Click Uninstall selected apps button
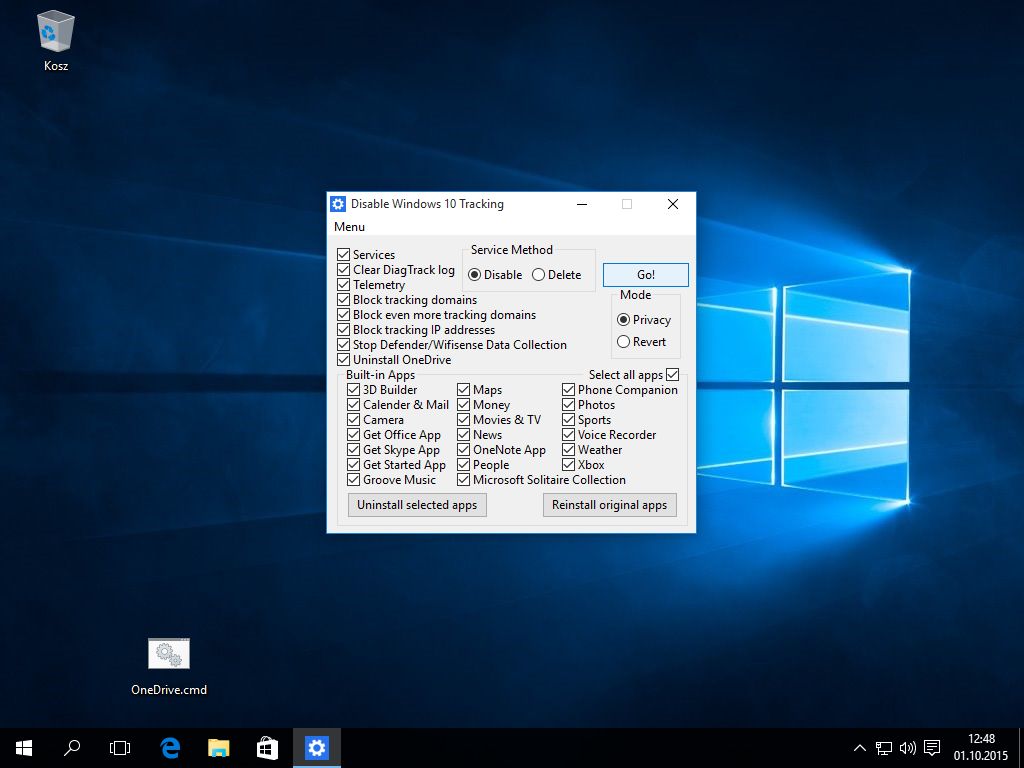The height and width of the screenshot is (768, 1024). pyautogui.click(x=417, y=505)
